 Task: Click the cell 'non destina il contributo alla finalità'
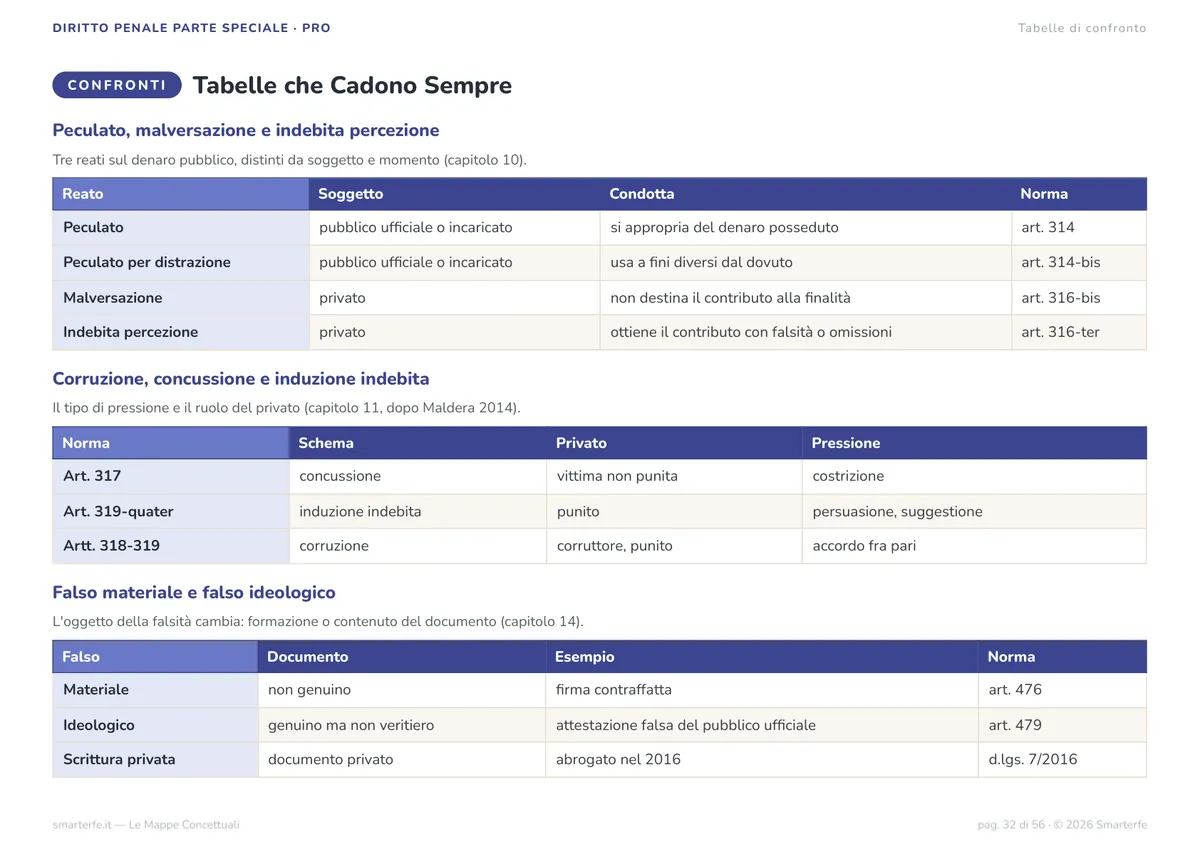tap(805, 298)
